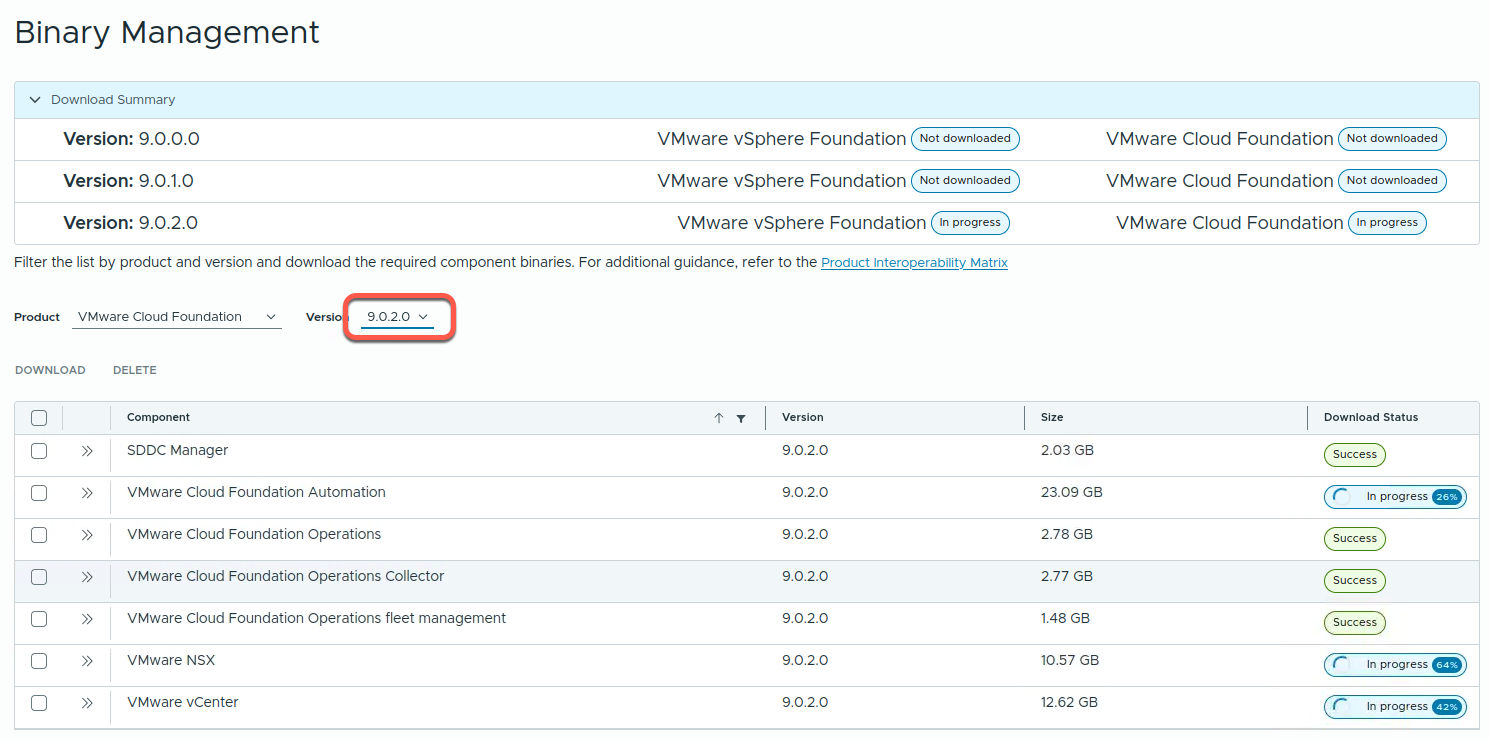The image size is (1489, 741).
Task: Expand details for VMware NSX row
Action: (x=87, y=661)
